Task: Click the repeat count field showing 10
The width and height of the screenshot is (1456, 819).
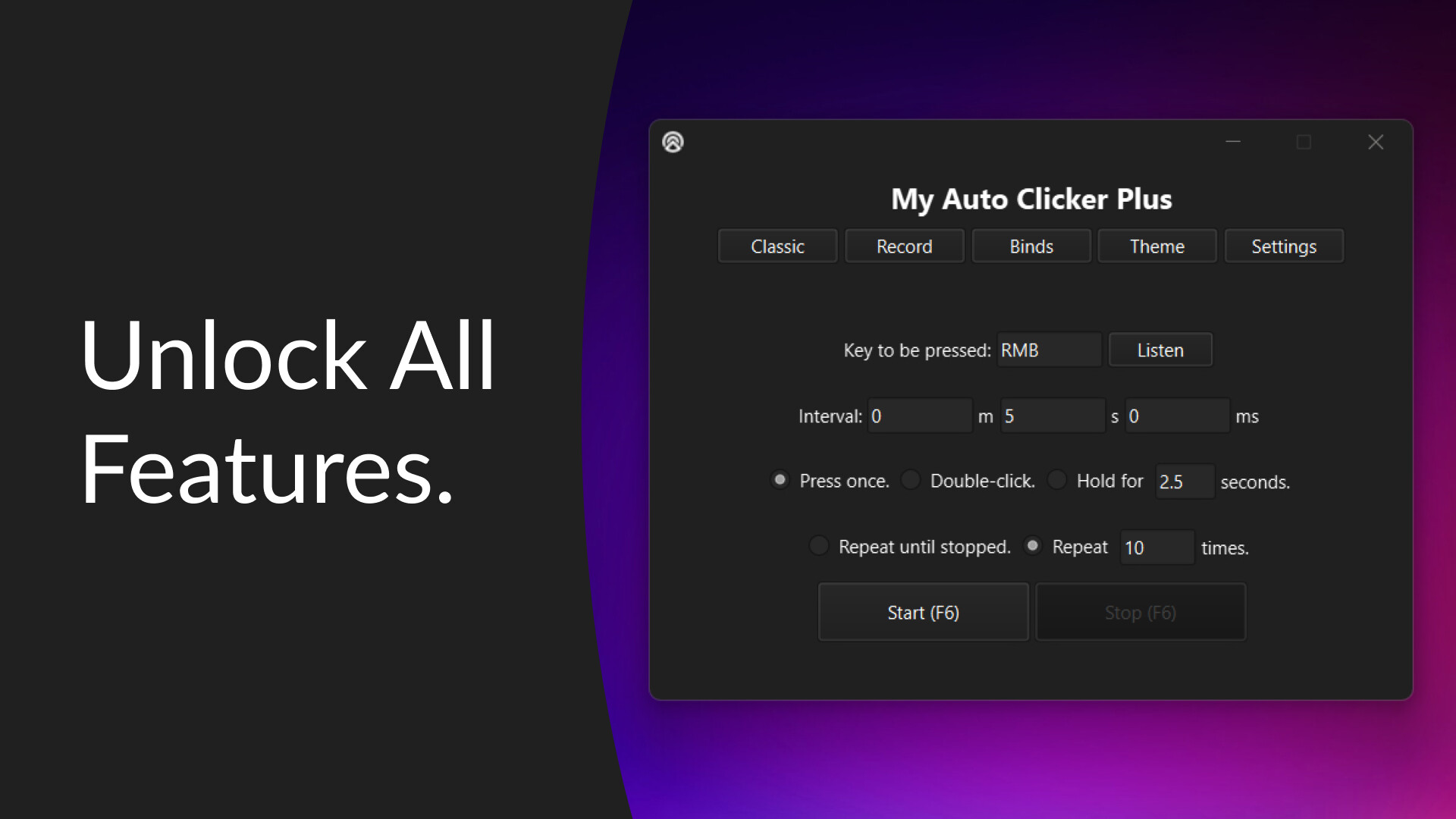Action: [x=1156, y=548]
